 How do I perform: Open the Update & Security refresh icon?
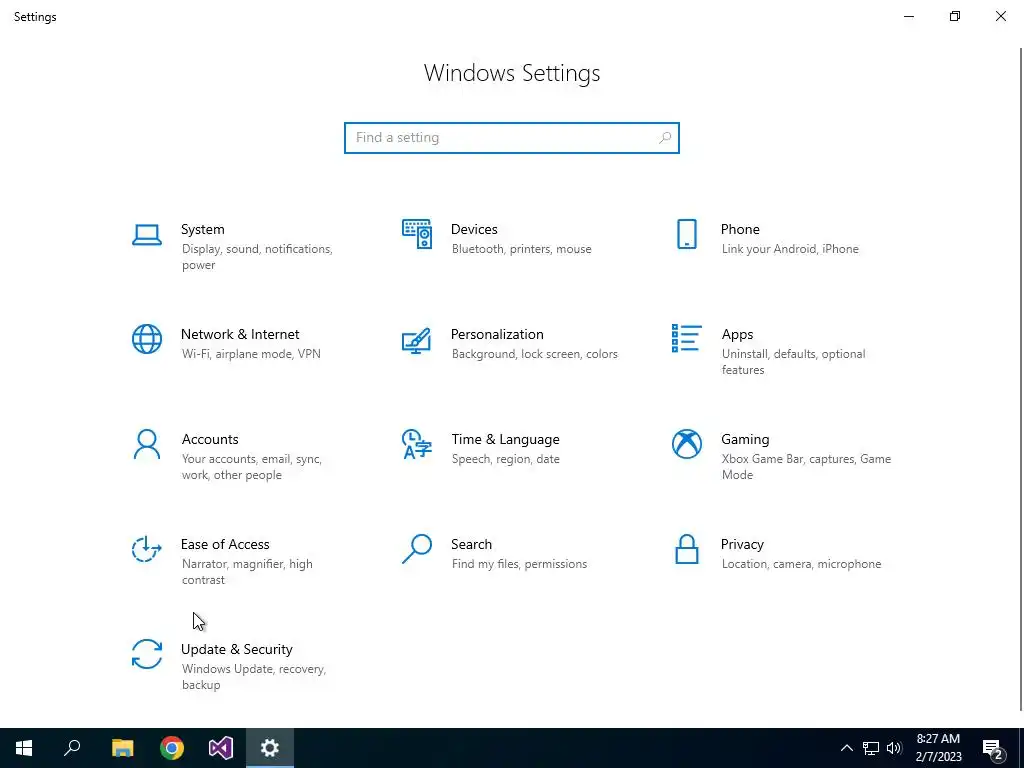147,654
